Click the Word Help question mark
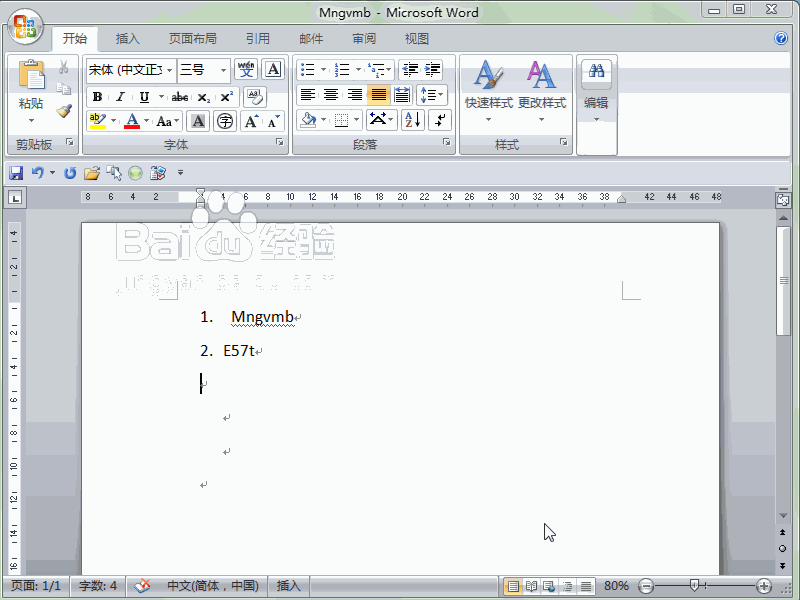The width and height of the screenshot is (800, 600). [781, 38]
